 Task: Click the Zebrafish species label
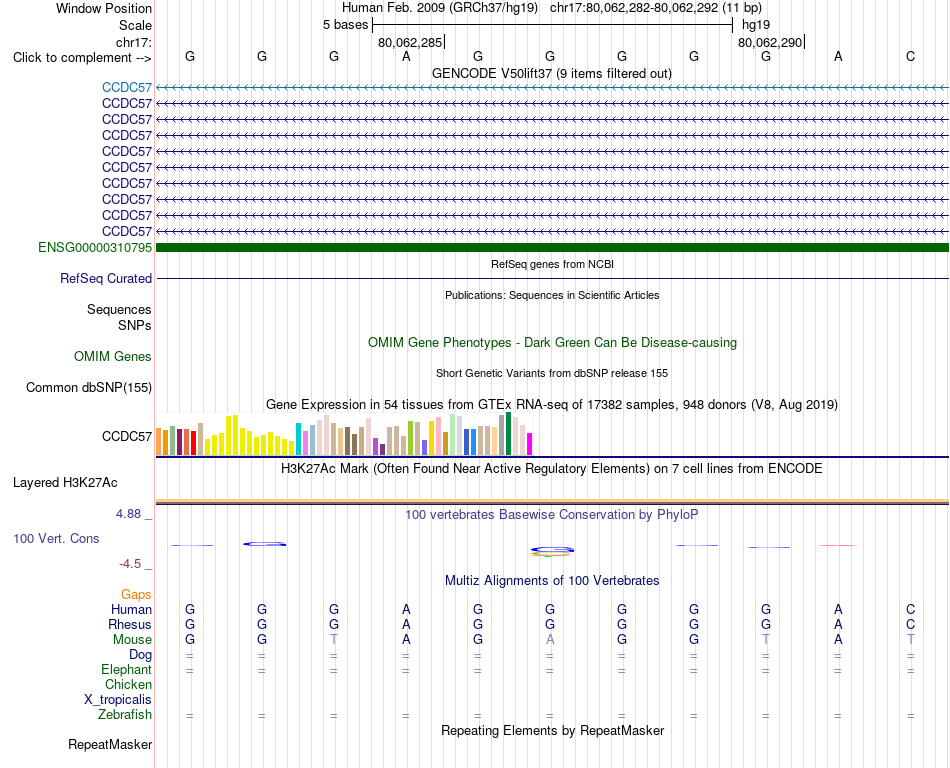click(125, 715)
